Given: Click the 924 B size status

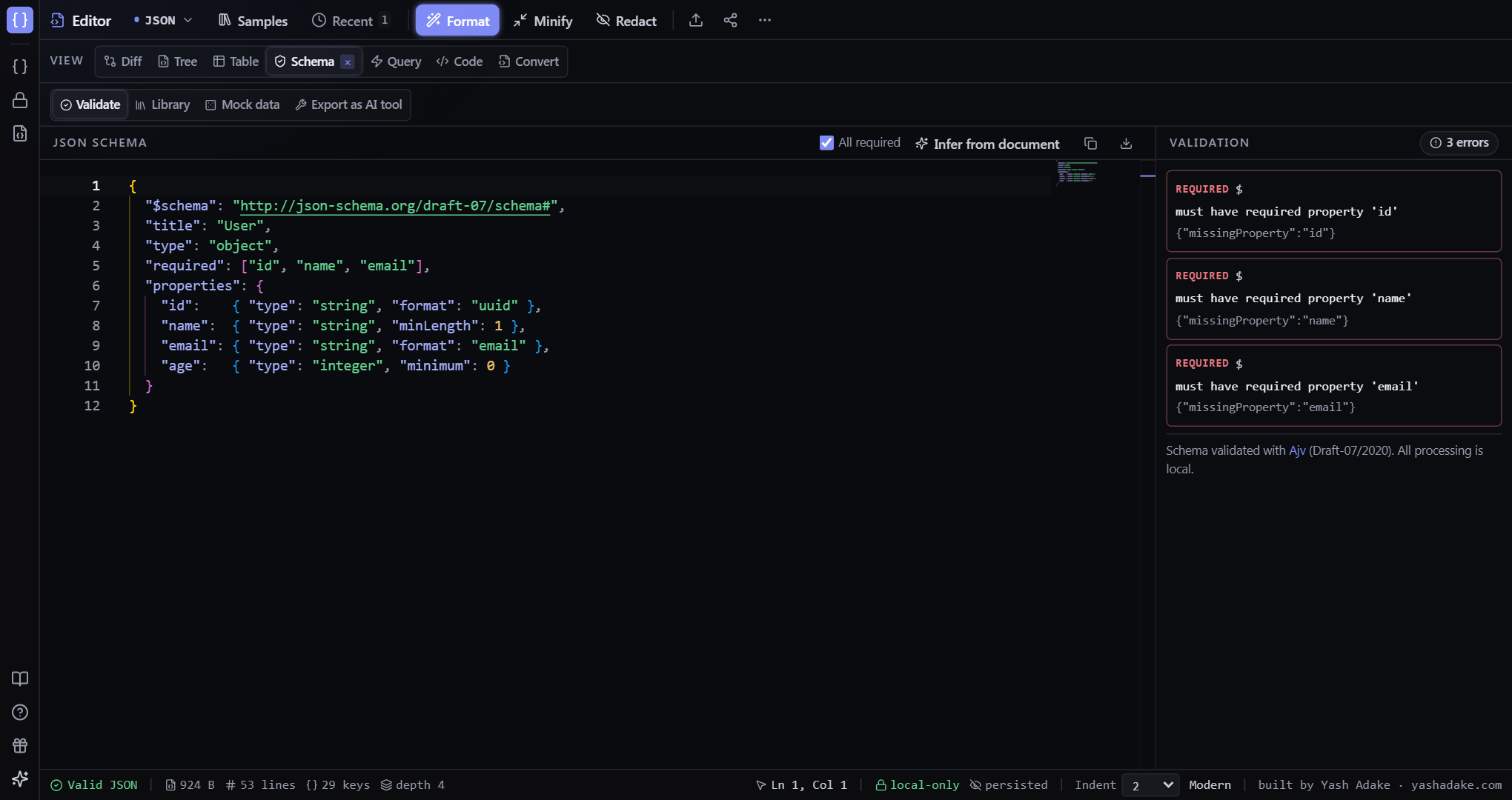Looking at the screenshot, I should tap(190, 785).
